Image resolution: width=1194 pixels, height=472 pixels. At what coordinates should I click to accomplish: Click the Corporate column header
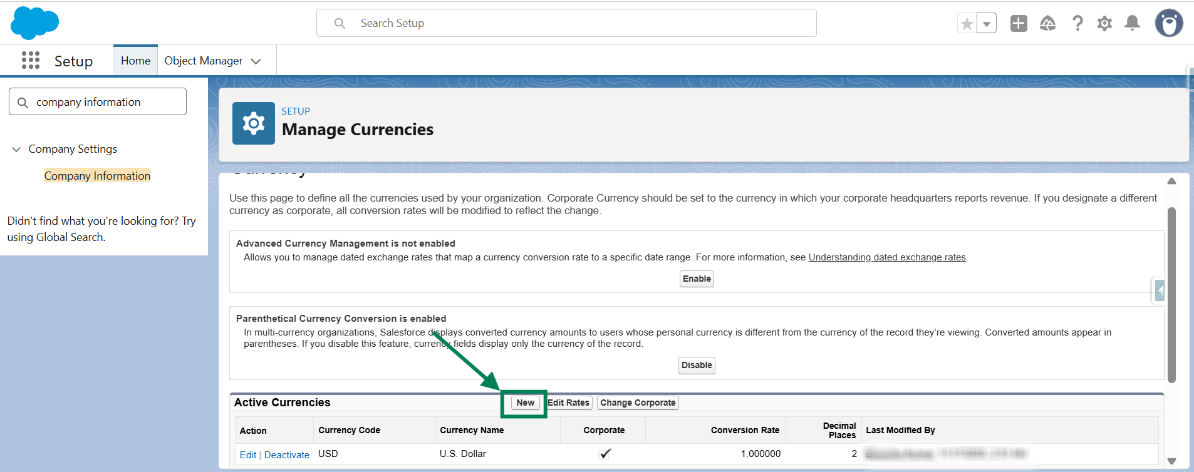tap(605, 430)
